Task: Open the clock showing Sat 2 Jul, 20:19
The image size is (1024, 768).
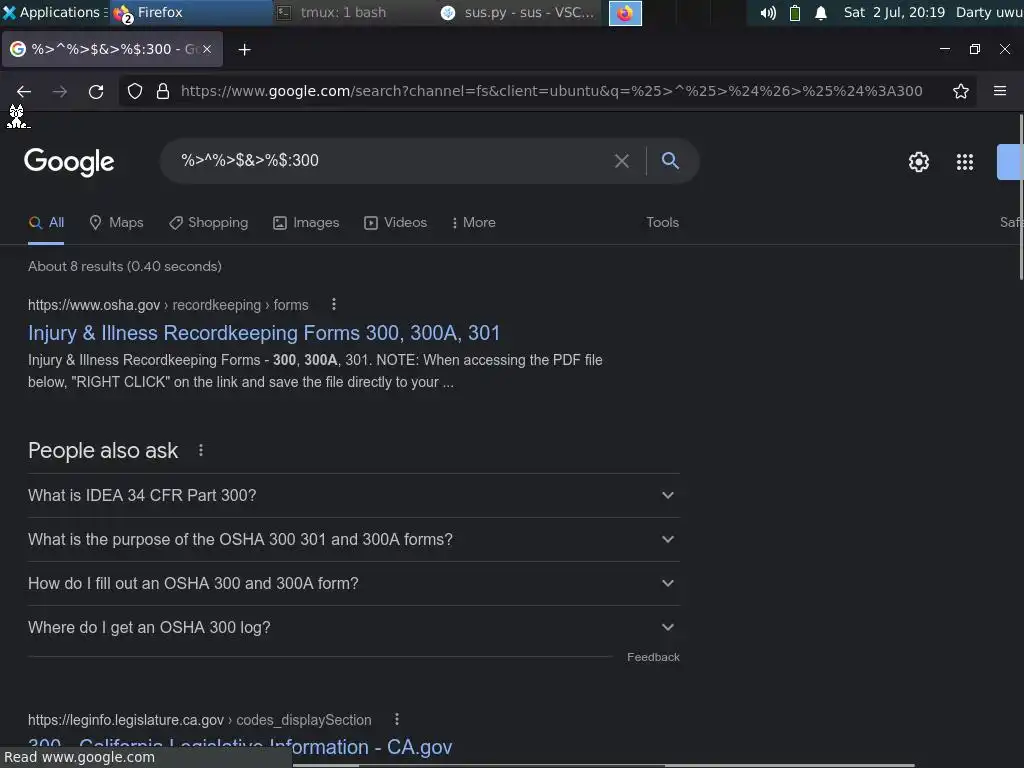Action: [x=894, y=12]
